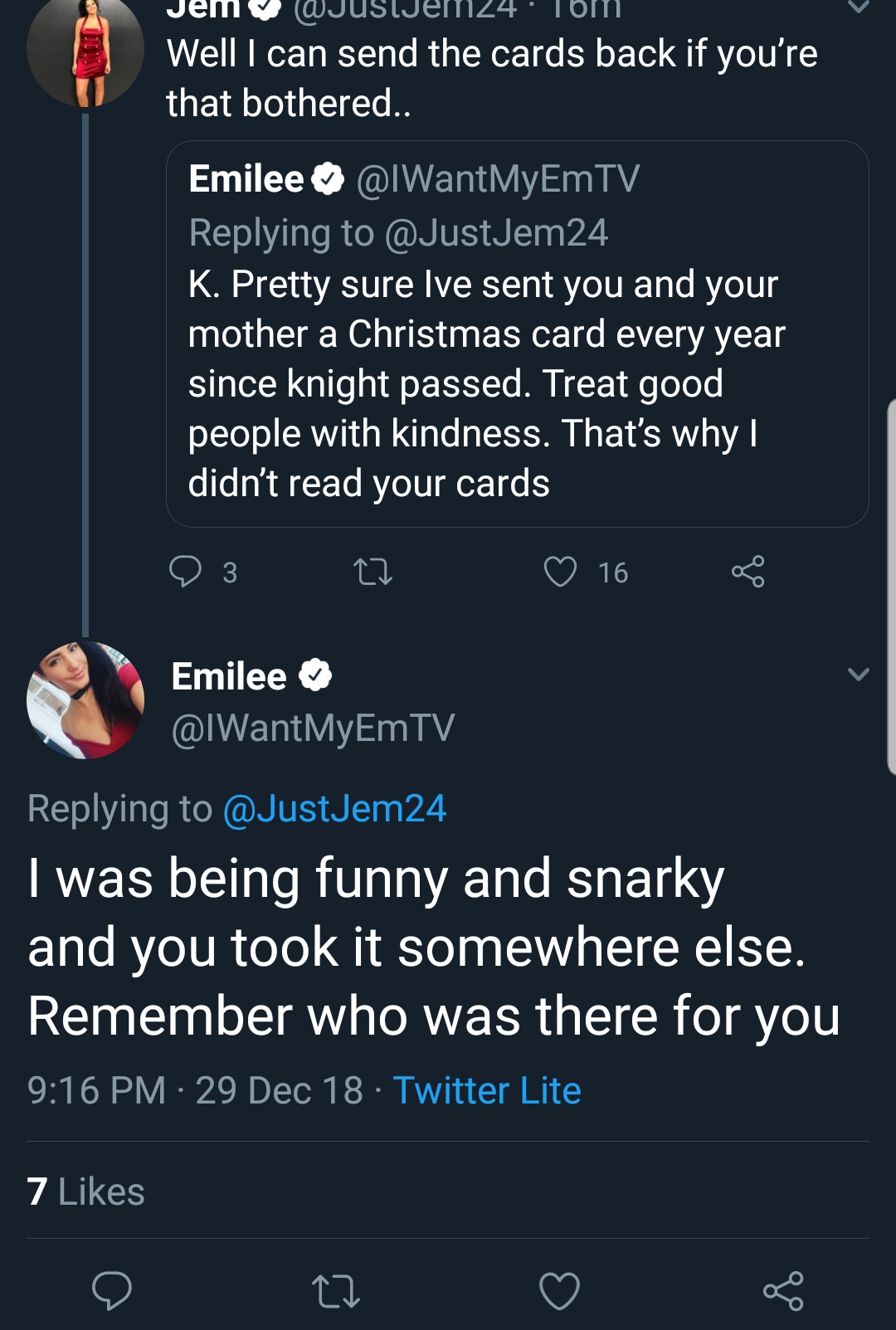This screenshot has height=1330, width=896.
Task: Open the Twitter Lite source link
Action: (x=487, y=1090)
